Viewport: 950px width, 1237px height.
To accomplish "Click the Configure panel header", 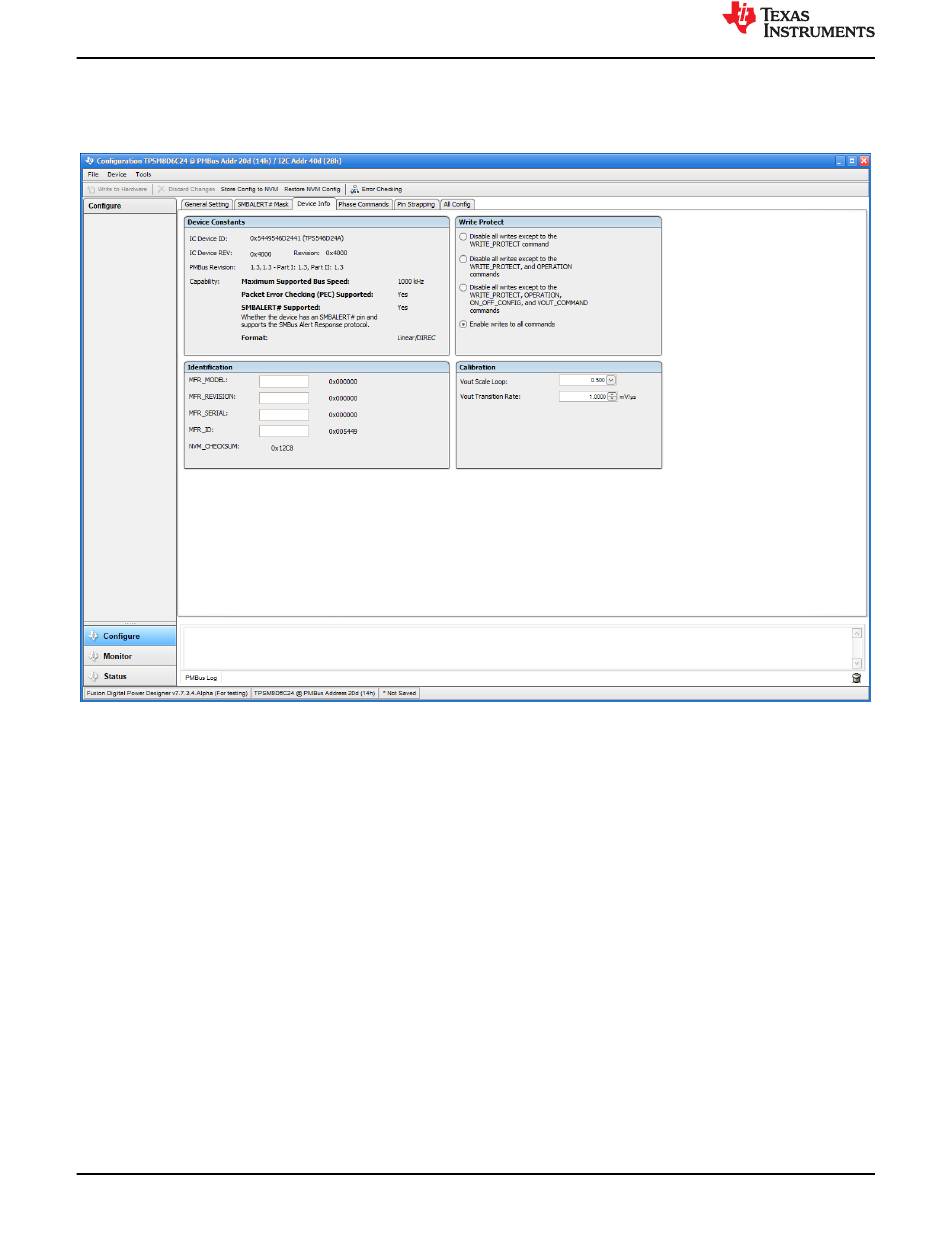I will [x=130, y=205].
